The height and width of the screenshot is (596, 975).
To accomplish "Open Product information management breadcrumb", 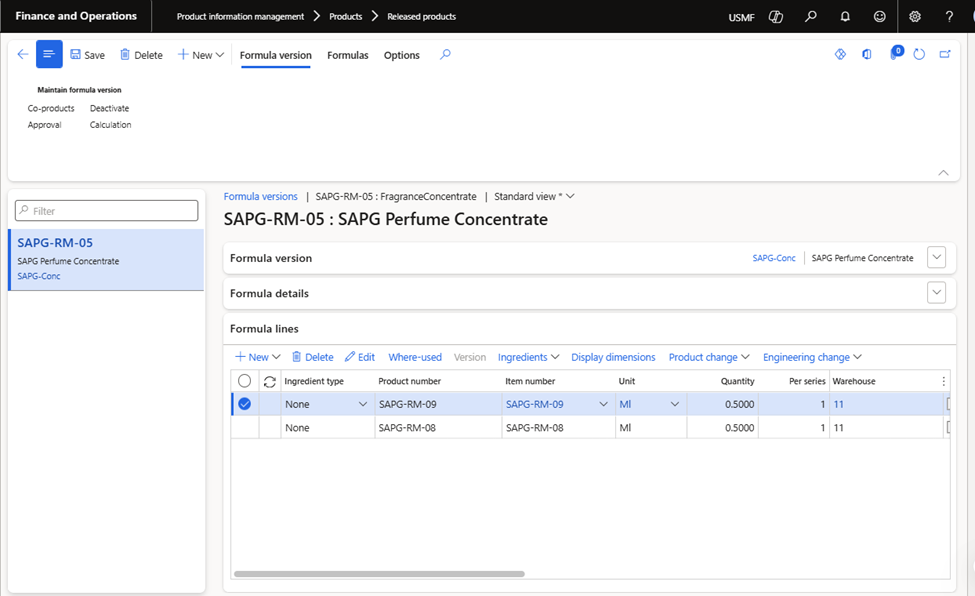I will pos(241,17).
